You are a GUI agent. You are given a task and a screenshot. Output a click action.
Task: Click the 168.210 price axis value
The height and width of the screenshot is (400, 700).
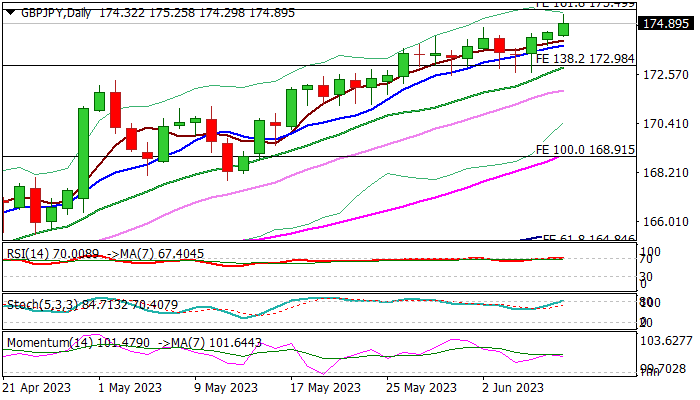[x=665, y=173]
